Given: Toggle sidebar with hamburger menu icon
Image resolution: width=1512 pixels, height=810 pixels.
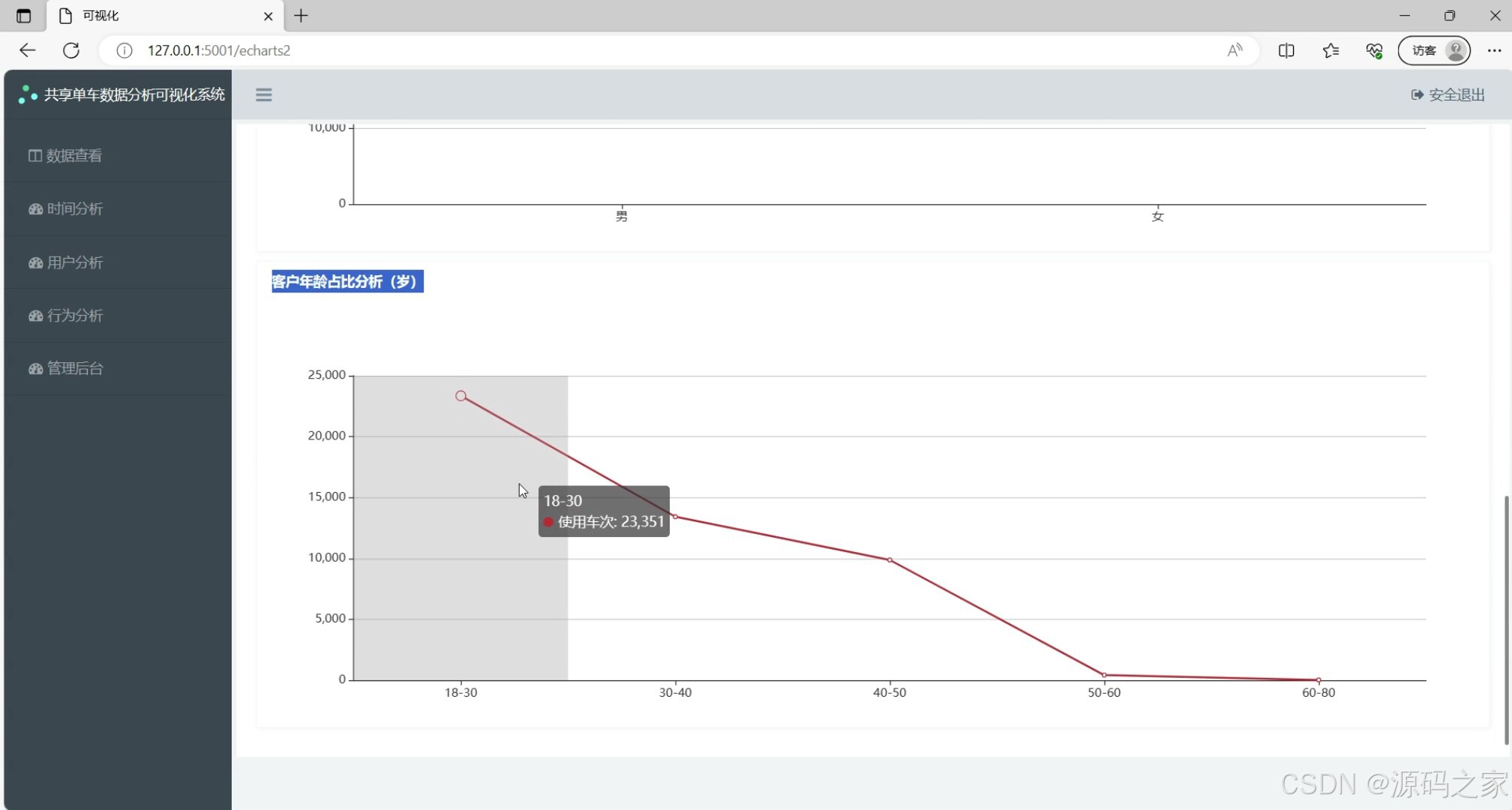Looking at the screenshot, I should click(x=263, y=94).
